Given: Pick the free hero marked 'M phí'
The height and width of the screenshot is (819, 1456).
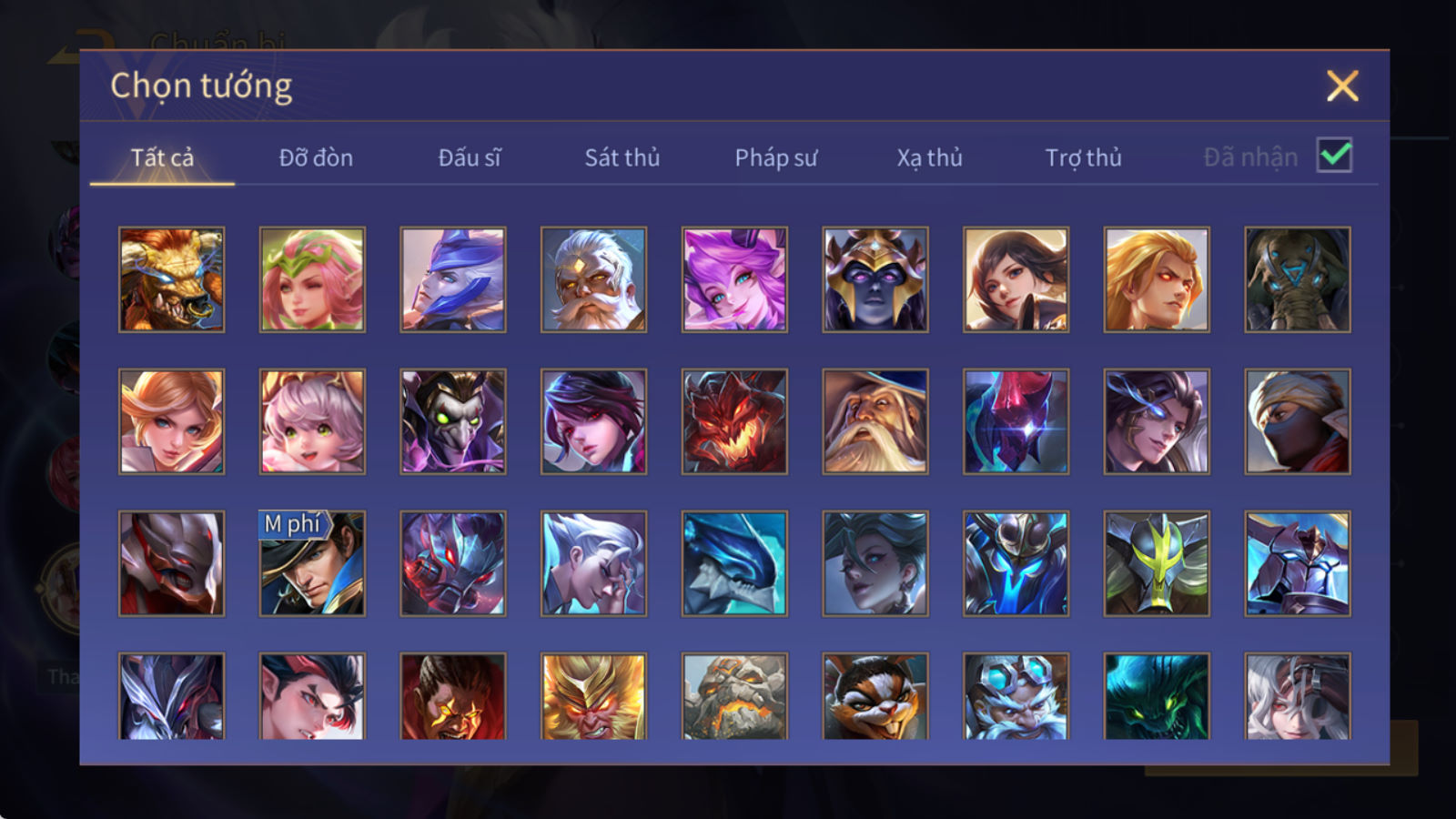Looking at the screenshot, I should click(312, 563).
